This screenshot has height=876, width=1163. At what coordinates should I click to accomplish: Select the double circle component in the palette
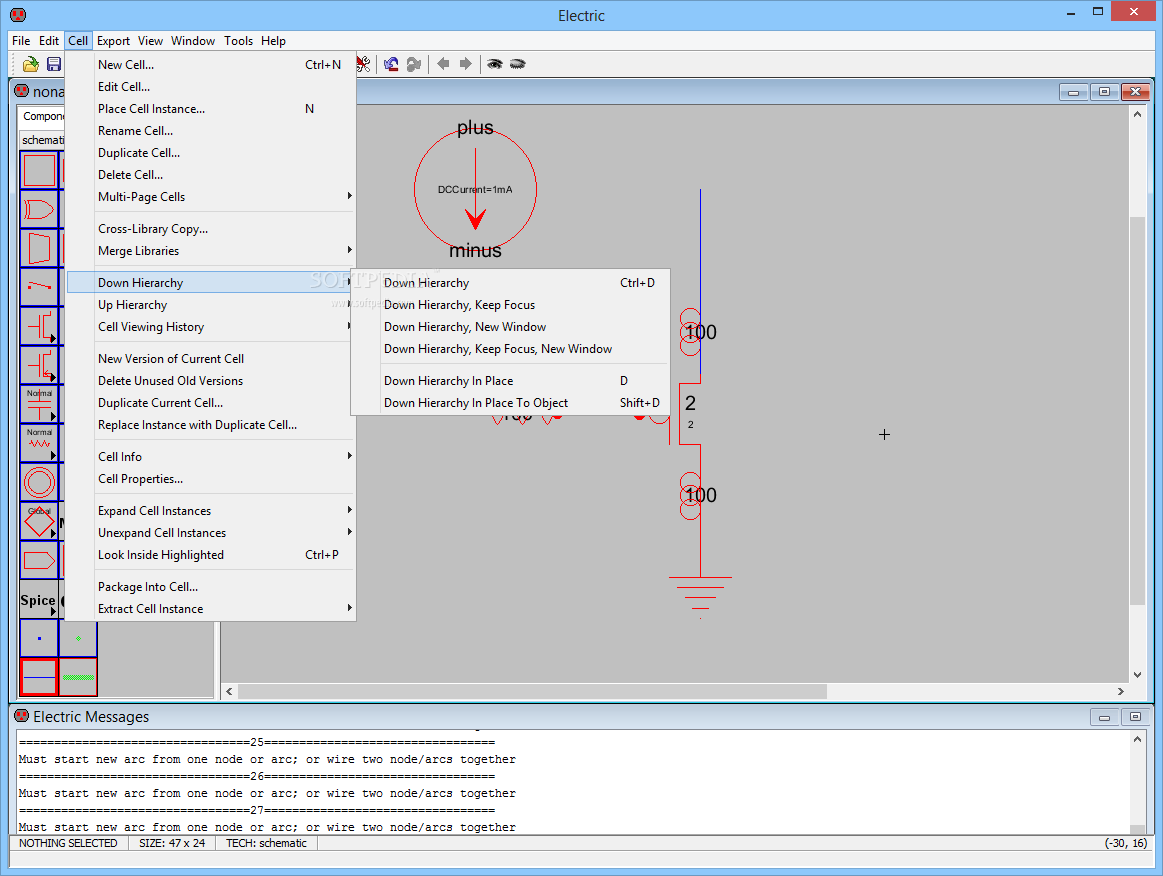pyautogui.click(x=39, y=482)
